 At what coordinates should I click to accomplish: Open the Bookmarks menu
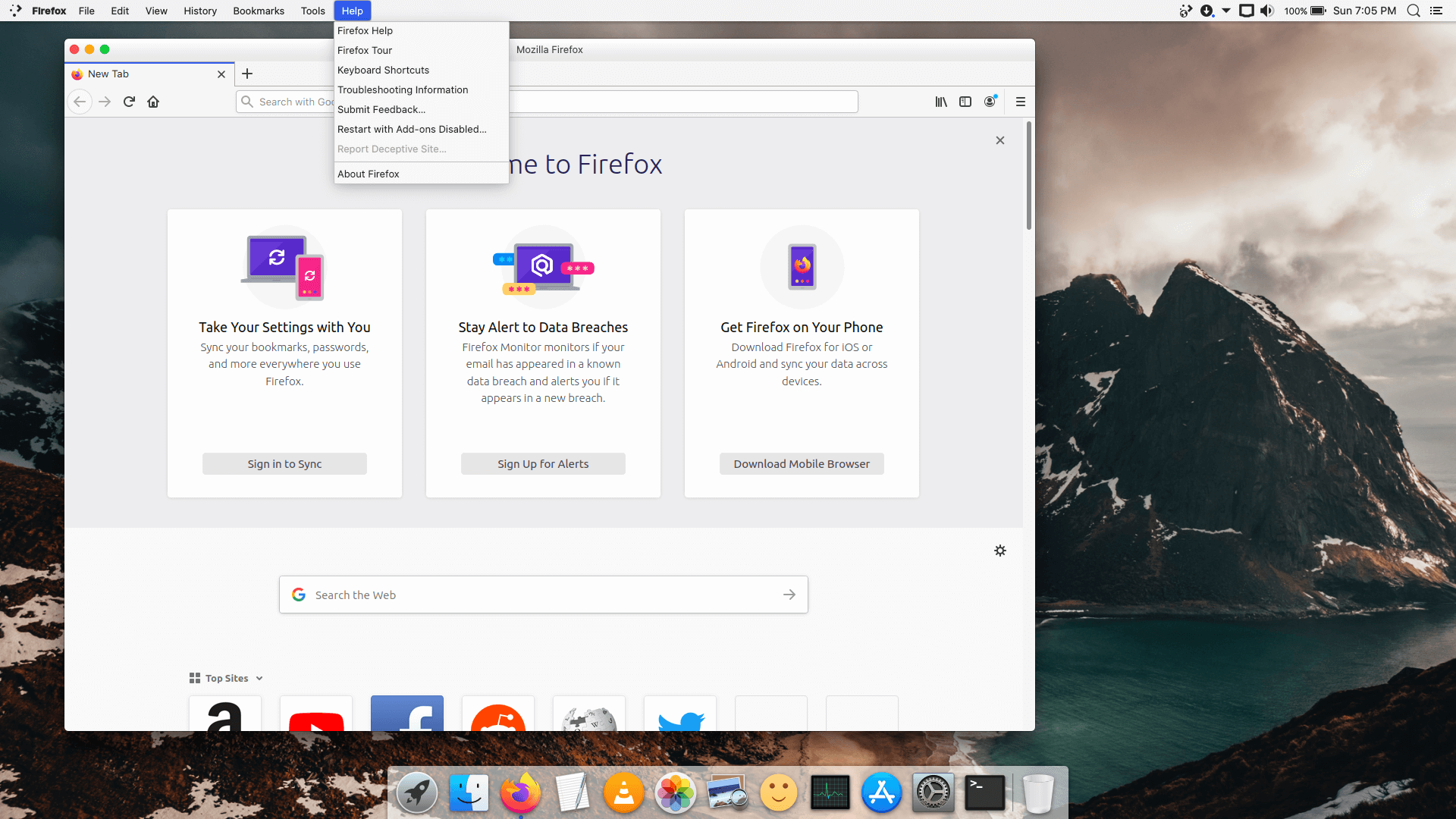[259, 11]
